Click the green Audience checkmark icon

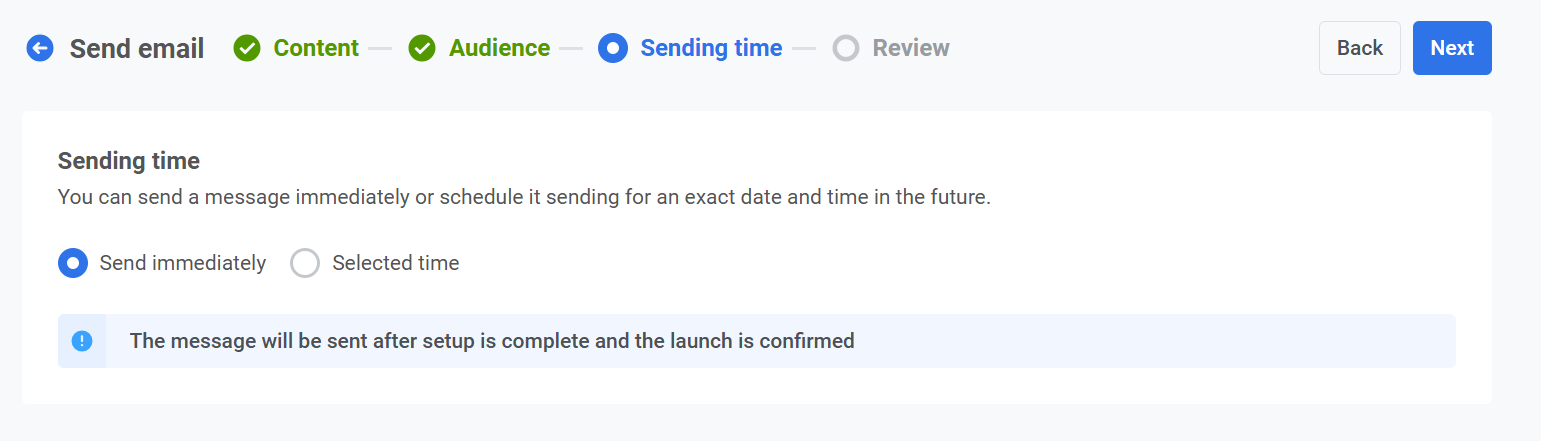click(x=422, y=48)
